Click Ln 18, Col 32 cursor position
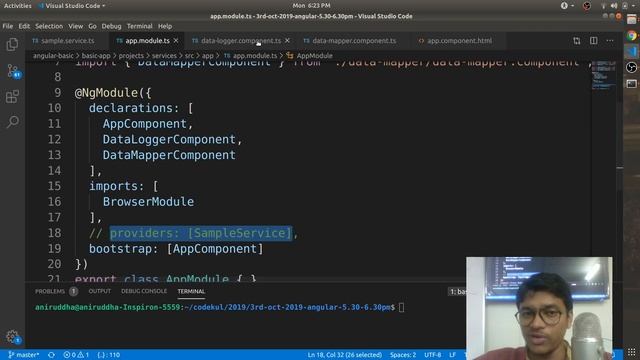The width and height of the screenshot is (640, 360). [x=344, y=355]
